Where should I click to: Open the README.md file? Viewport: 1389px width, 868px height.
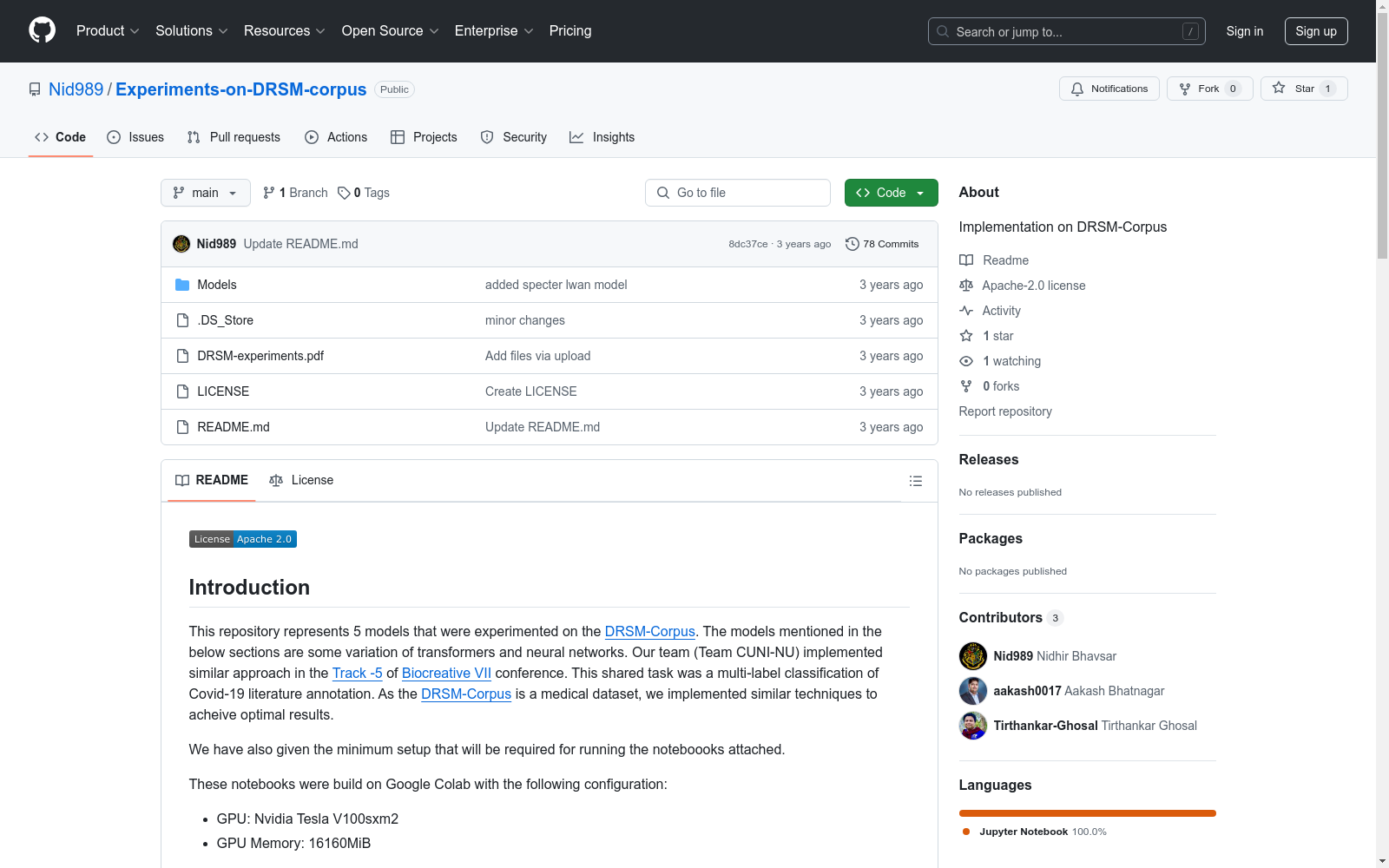pyautogui.click(x=234, y=427)
